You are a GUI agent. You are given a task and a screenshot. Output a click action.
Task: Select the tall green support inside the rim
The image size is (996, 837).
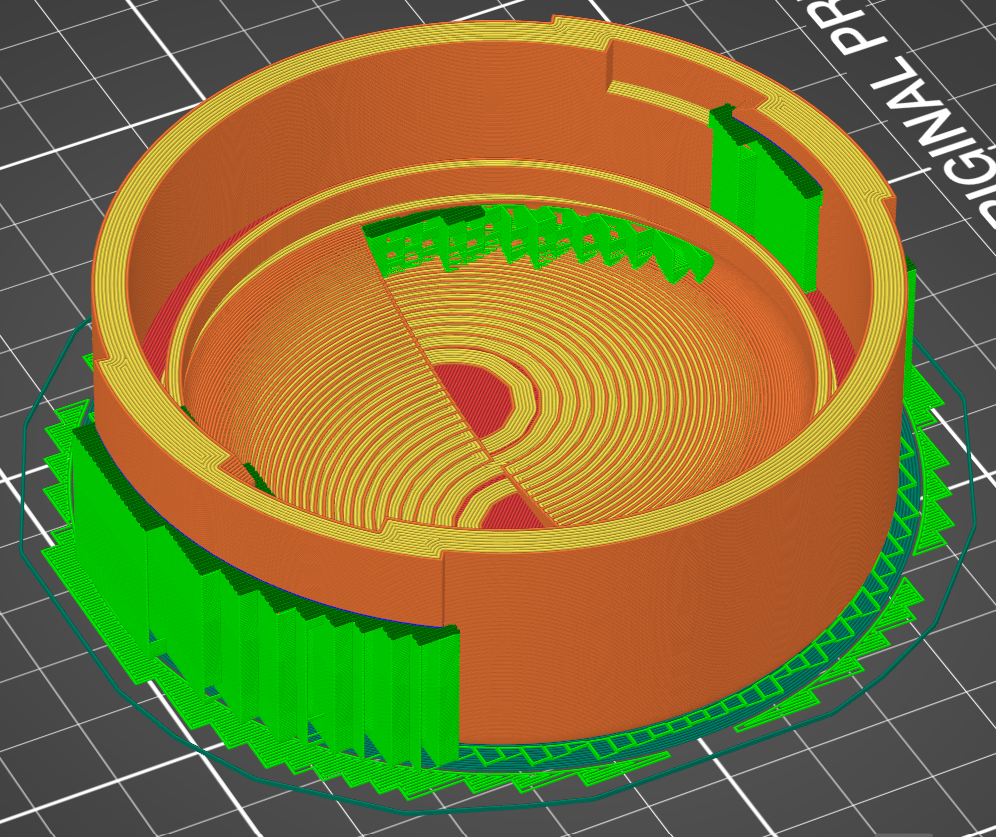pyautogui.click(x=765, y=196)
